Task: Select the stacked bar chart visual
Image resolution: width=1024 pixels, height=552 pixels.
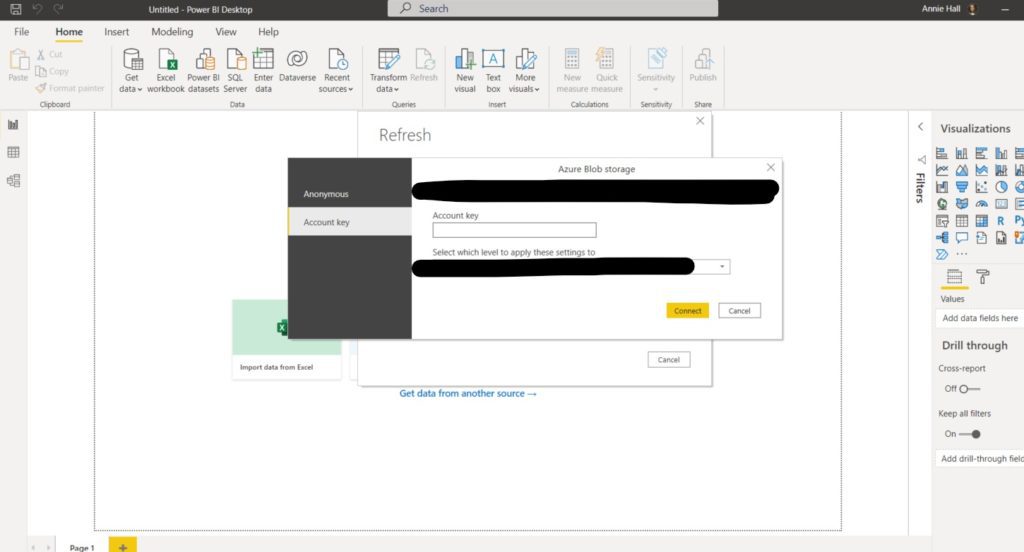Action: 942,154
